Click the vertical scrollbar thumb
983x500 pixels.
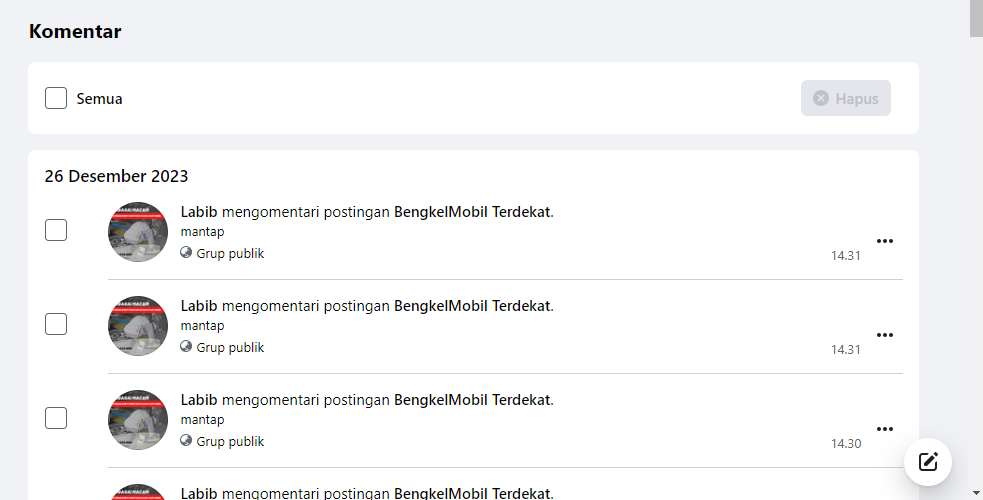pyautogui.click(x=976, y=19)
